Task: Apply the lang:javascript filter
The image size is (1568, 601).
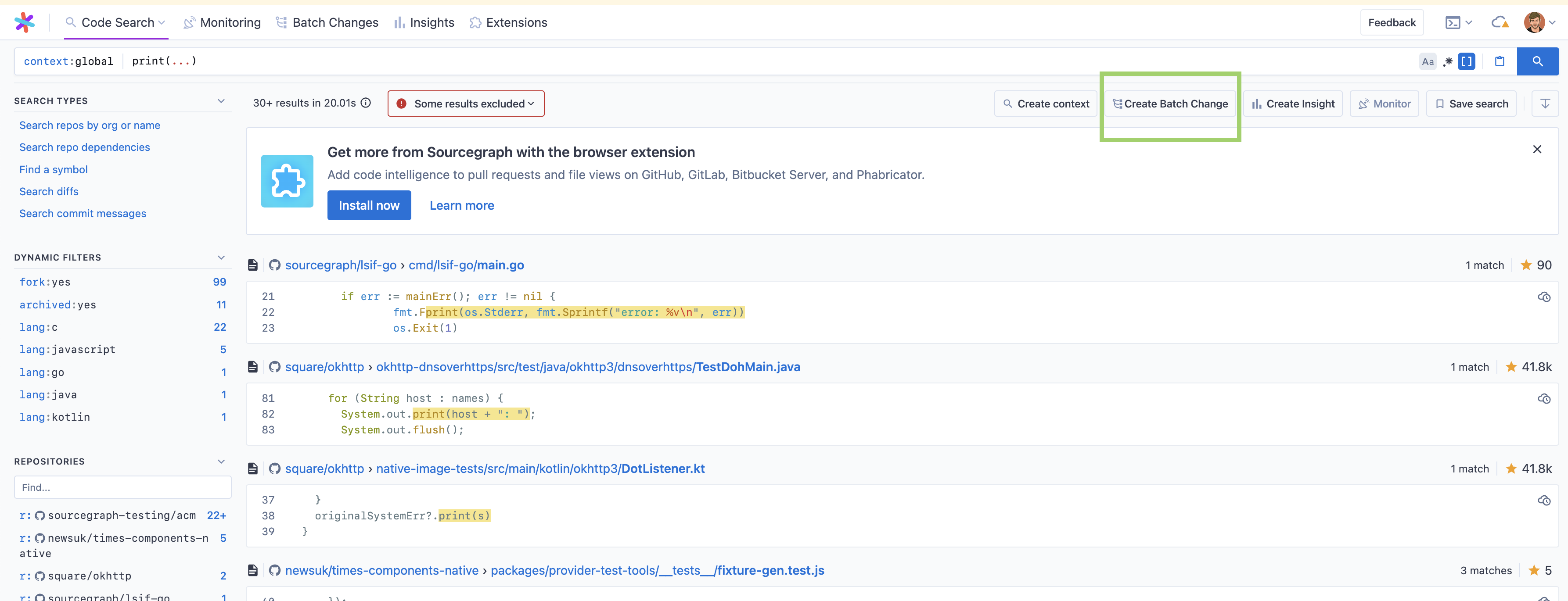Action: (x=67, y=350)
